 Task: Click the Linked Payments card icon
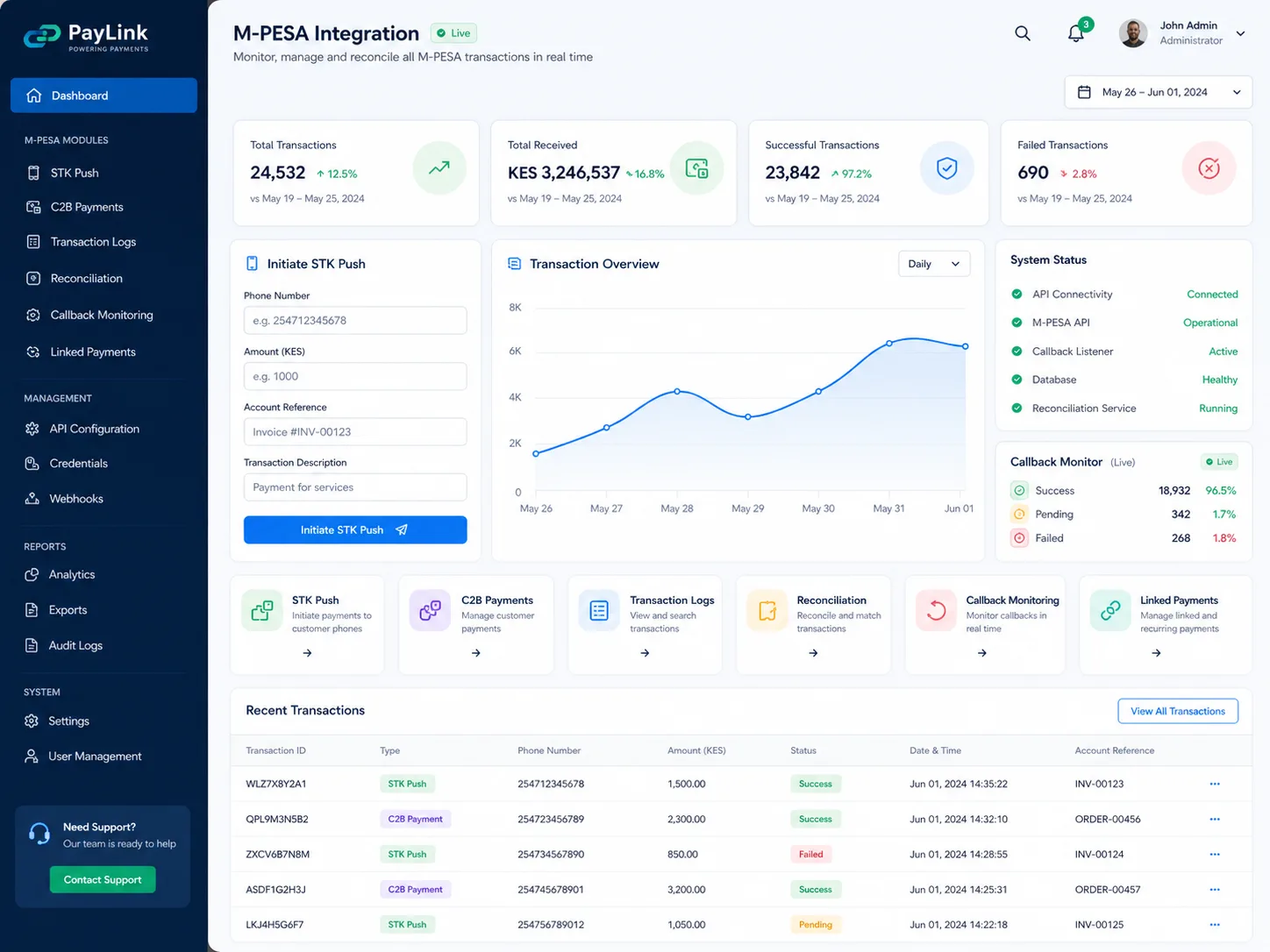click(x=1110, y=610)
